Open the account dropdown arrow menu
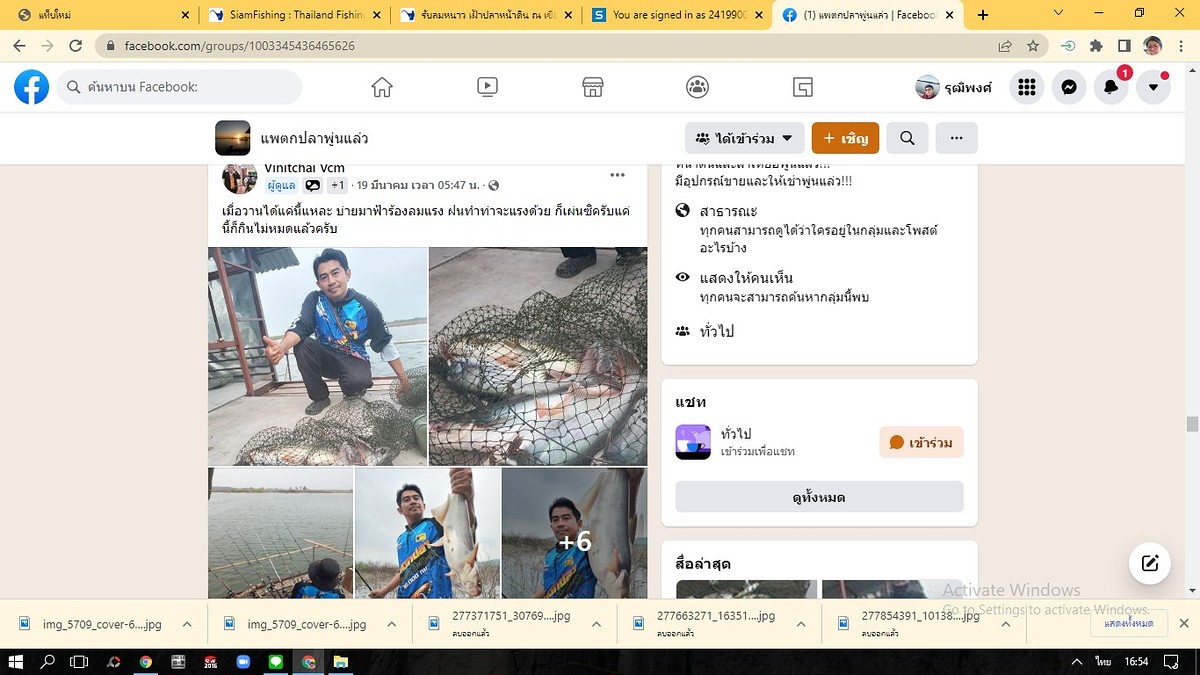This screenshot has width=1200, height=675. click(1153, 87)
